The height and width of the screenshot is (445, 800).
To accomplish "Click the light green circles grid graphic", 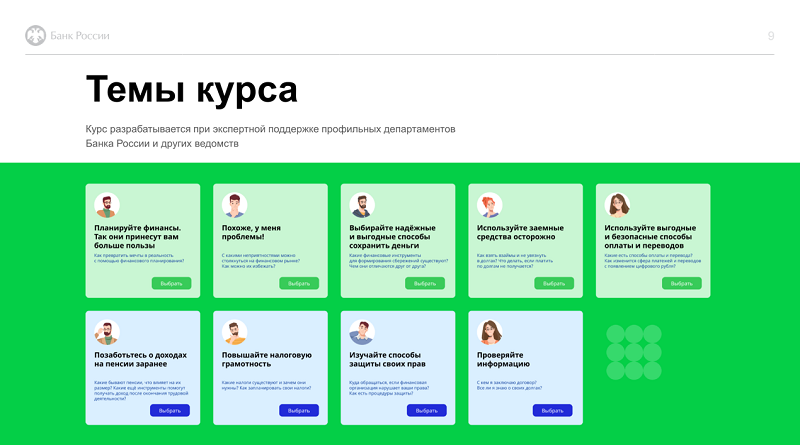I will (633, 353).
